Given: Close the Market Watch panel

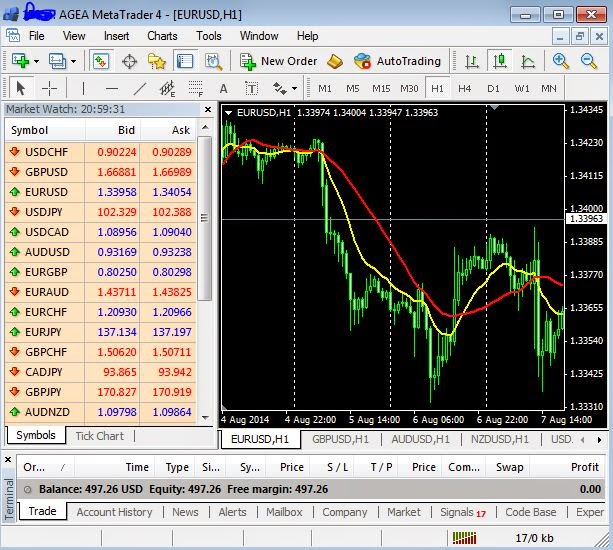Looking at the screenshot, I should [x=208, y=110].
